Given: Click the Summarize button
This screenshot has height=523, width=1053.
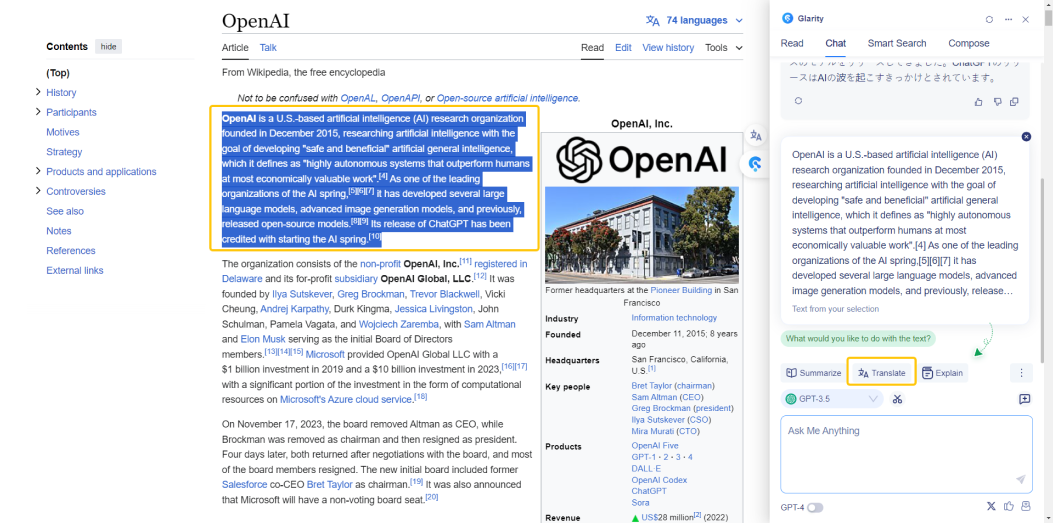Looking at the screenshot, I should tap(814, 373).
